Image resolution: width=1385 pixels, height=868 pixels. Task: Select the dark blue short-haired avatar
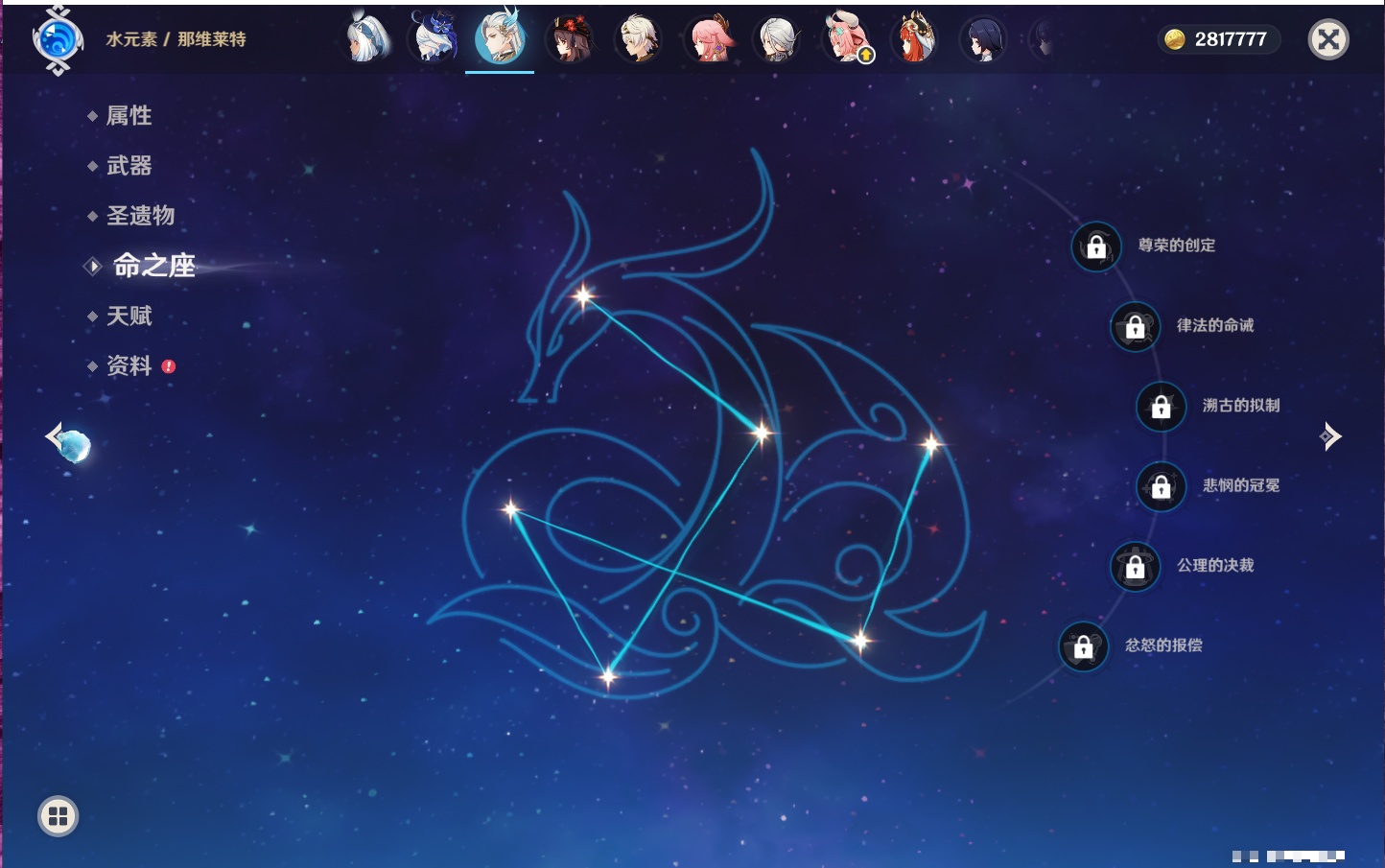pos(984,39)
